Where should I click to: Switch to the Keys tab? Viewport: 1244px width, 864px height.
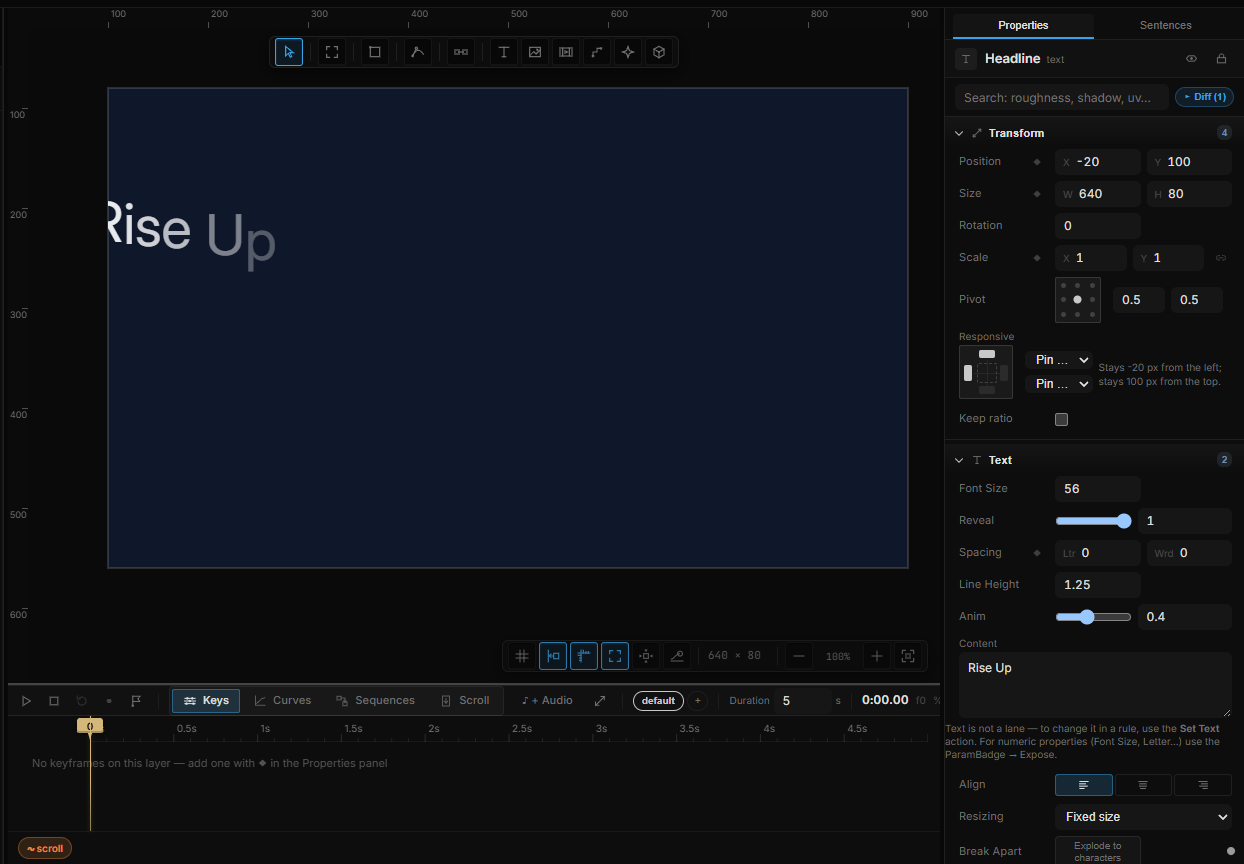tap(206, 701)
